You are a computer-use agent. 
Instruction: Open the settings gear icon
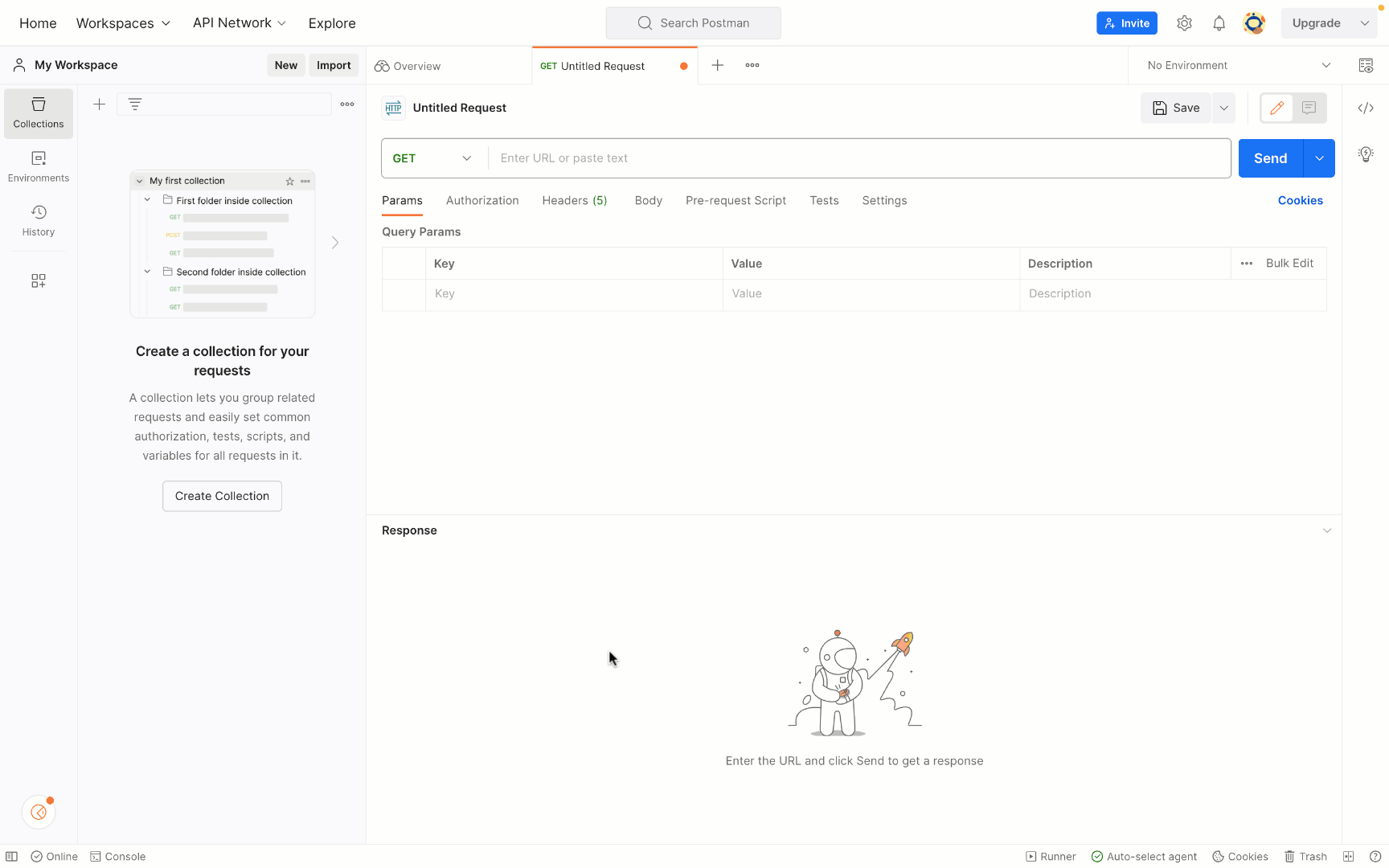tap(1184, 23)
